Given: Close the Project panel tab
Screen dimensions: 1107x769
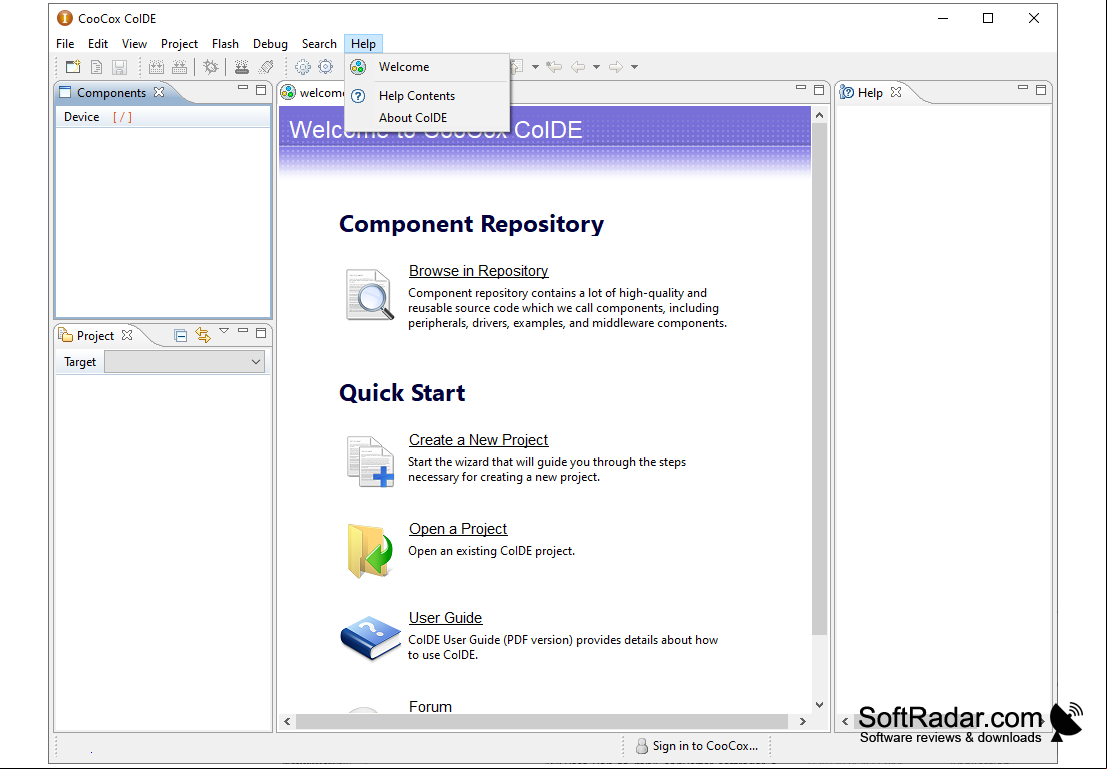Looking at the screenshot, I should (x=127, y=335).
